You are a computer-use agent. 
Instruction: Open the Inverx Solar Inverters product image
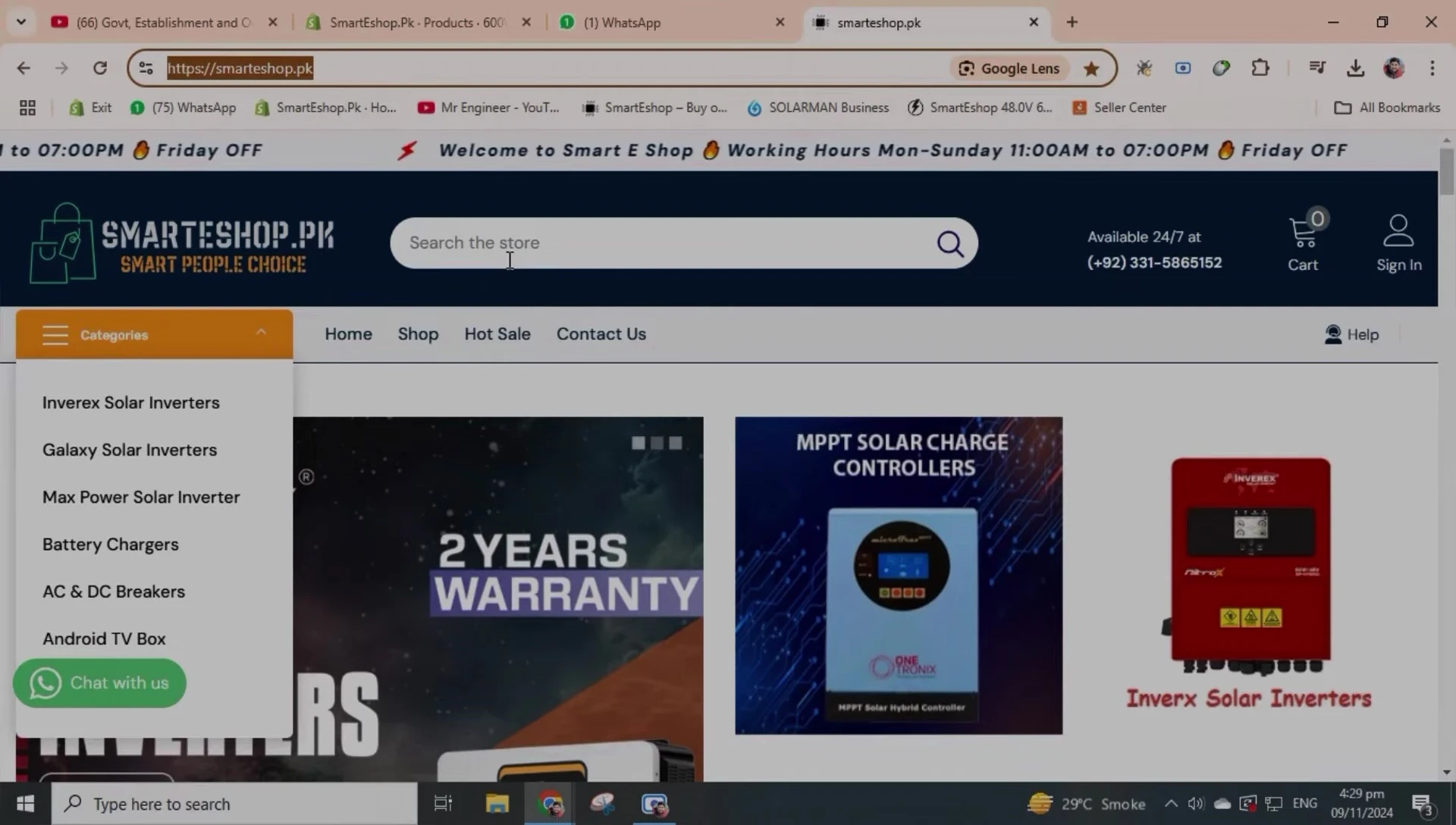(x=1250, y=566)
